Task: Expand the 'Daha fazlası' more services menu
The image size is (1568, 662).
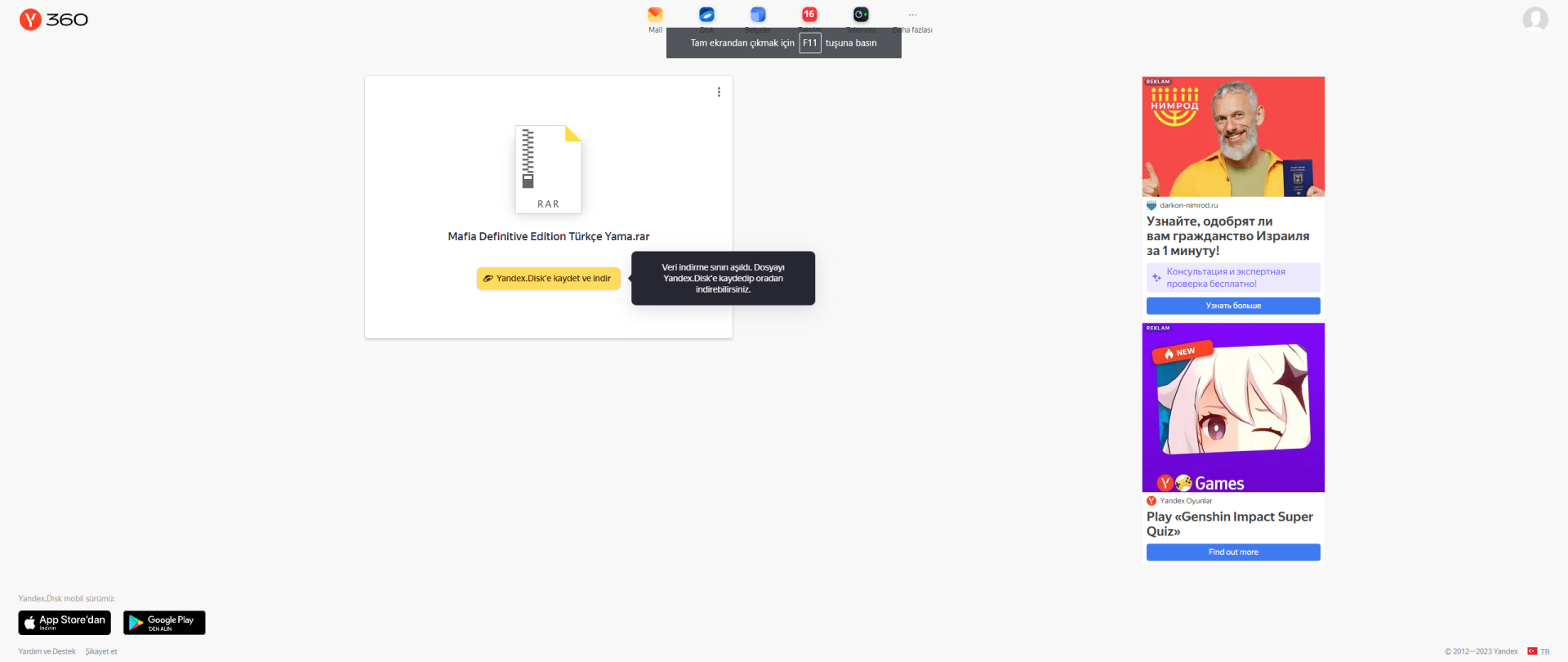Action: [x=913, y=20]
